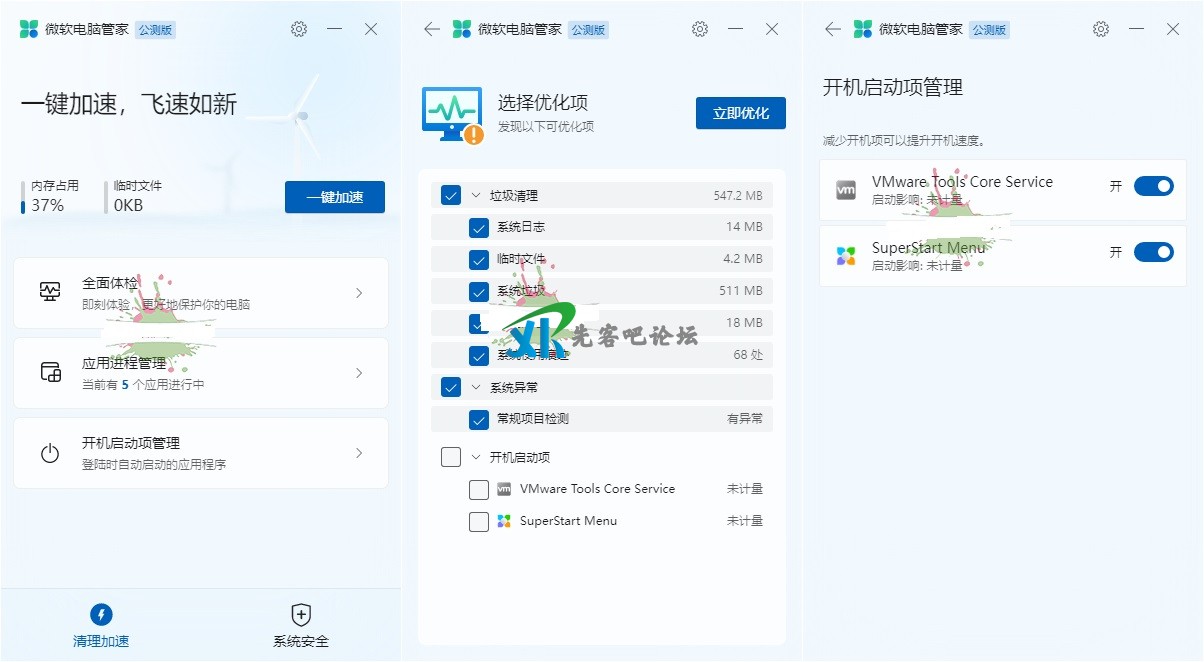Collapse the 垃圾清理 section

click(x=475, y=196)
